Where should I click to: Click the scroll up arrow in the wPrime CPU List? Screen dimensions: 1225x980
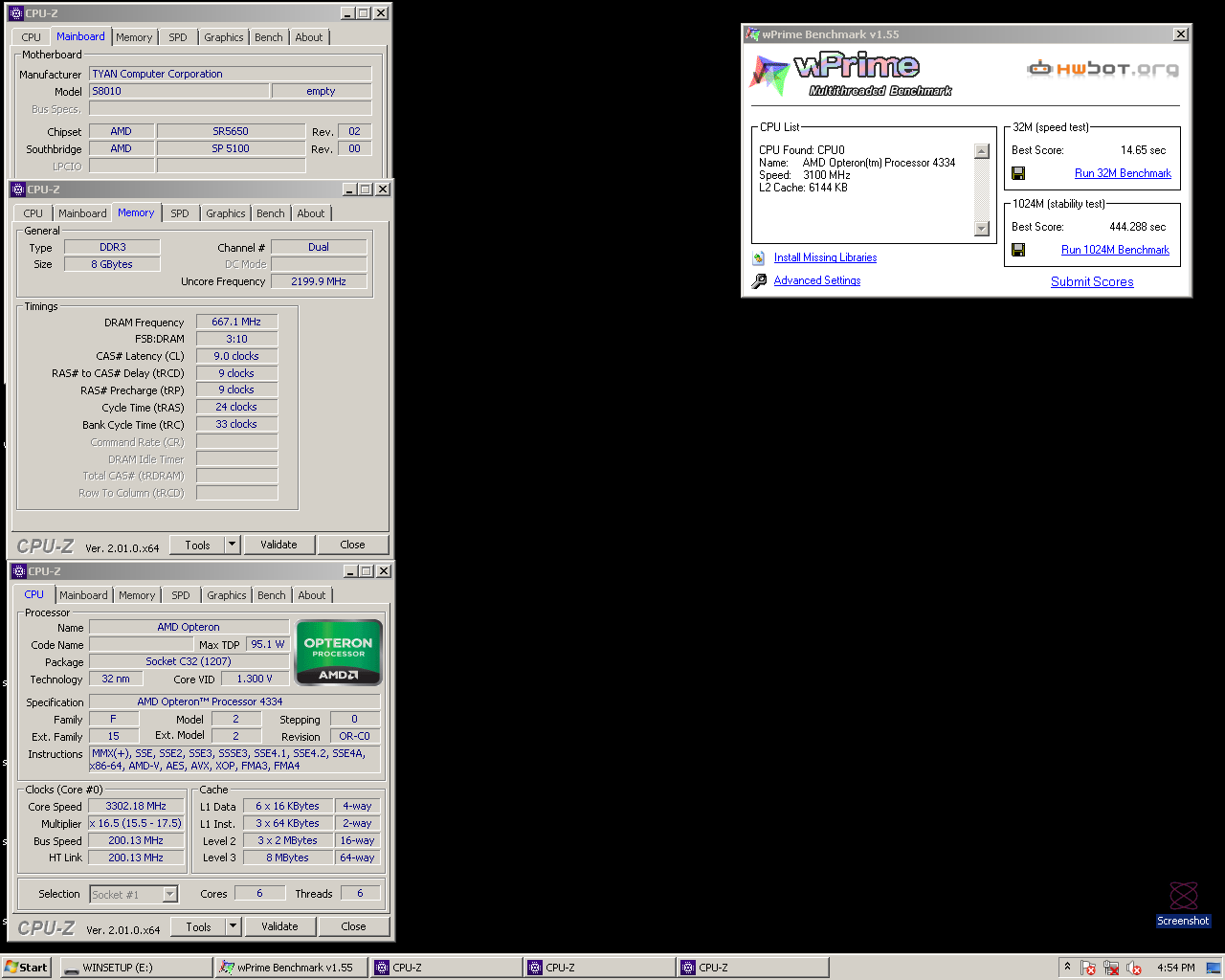[x=981, y=151]
